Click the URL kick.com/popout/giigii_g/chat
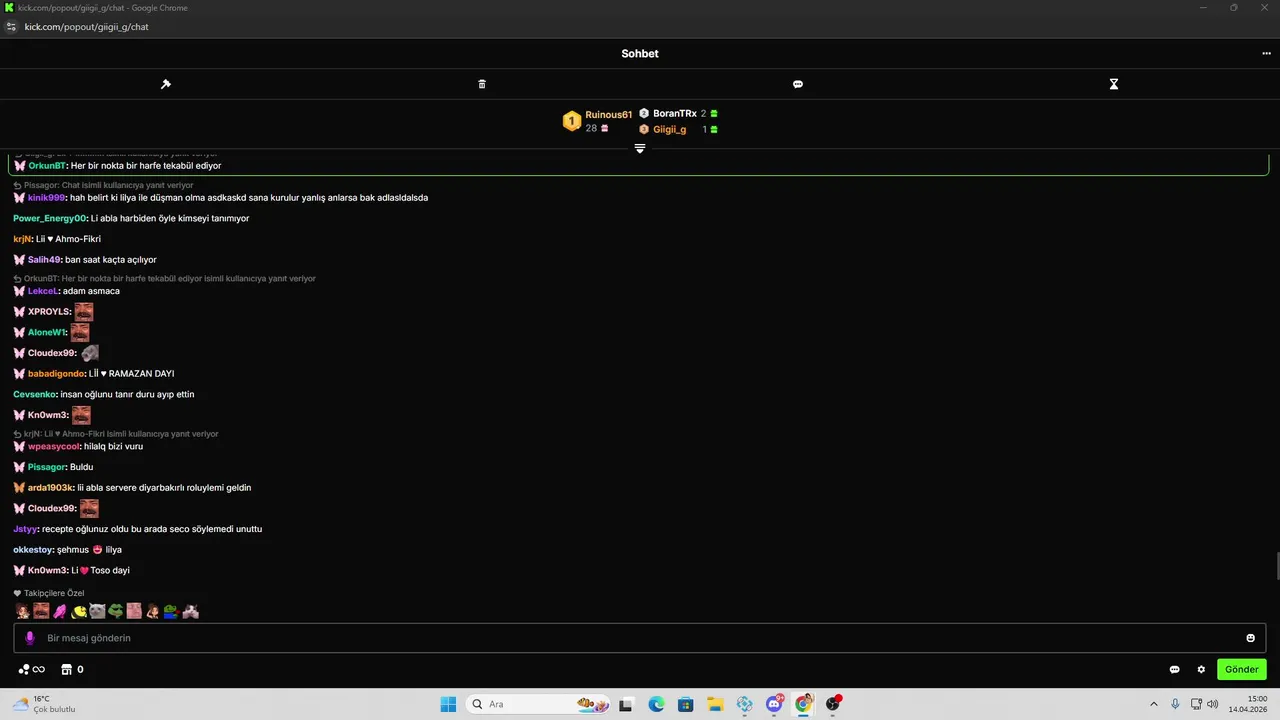Viewport: 1280px width, 720px height. tap(87, 27)
